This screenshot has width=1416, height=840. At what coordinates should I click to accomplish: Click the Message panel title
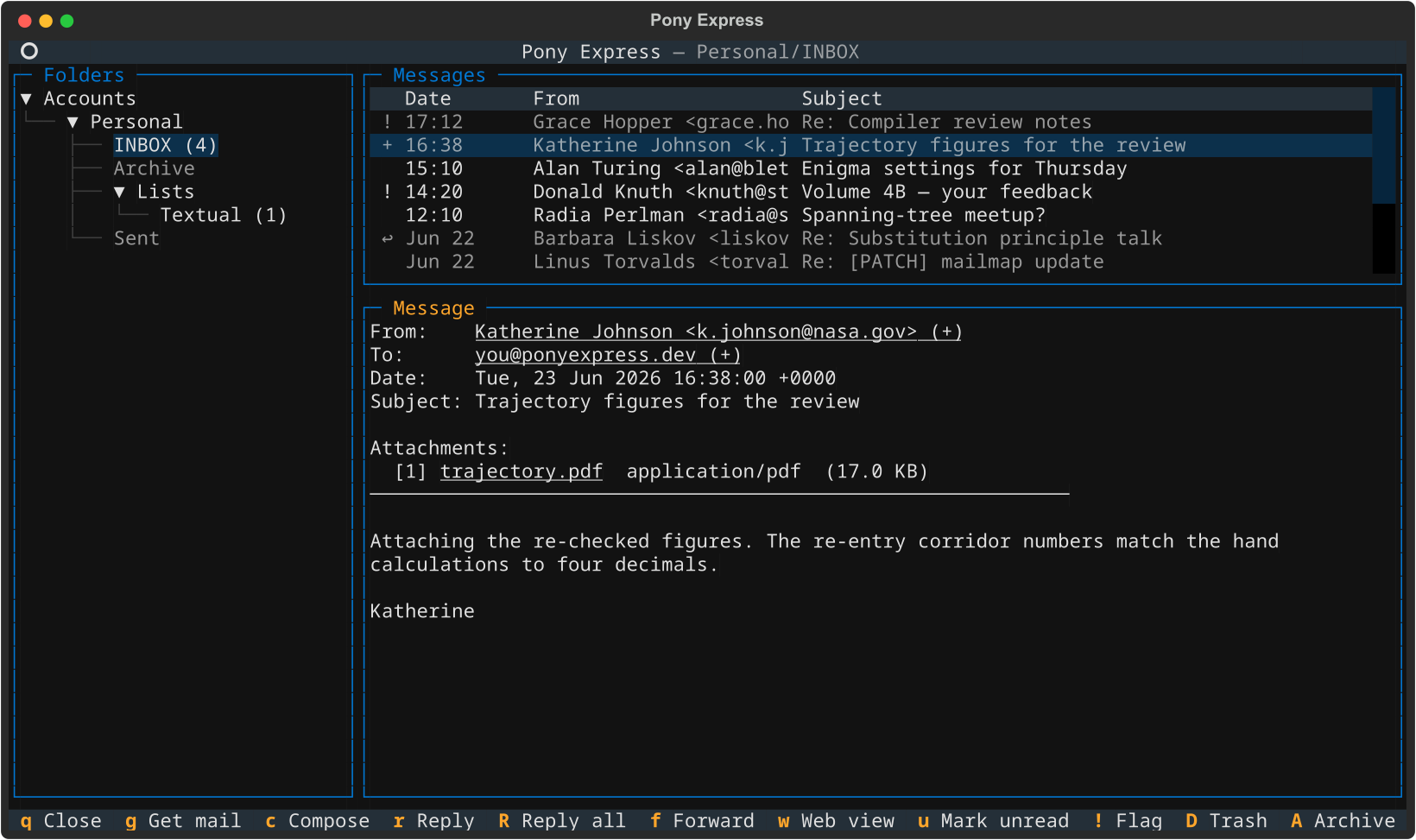(433, 309)
